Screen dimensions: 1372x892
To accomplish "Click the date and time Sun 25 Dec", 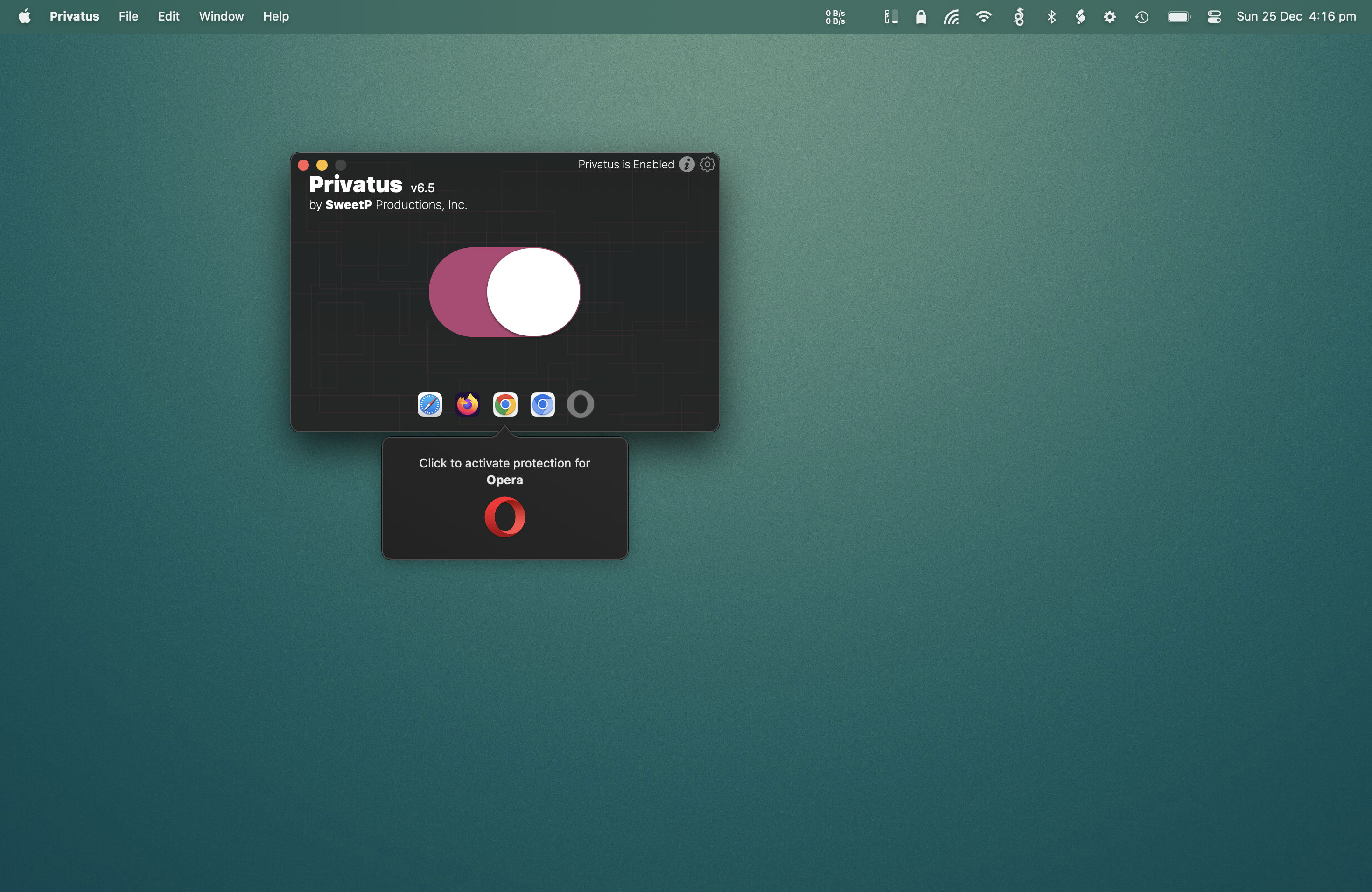I will point(1296,16).
